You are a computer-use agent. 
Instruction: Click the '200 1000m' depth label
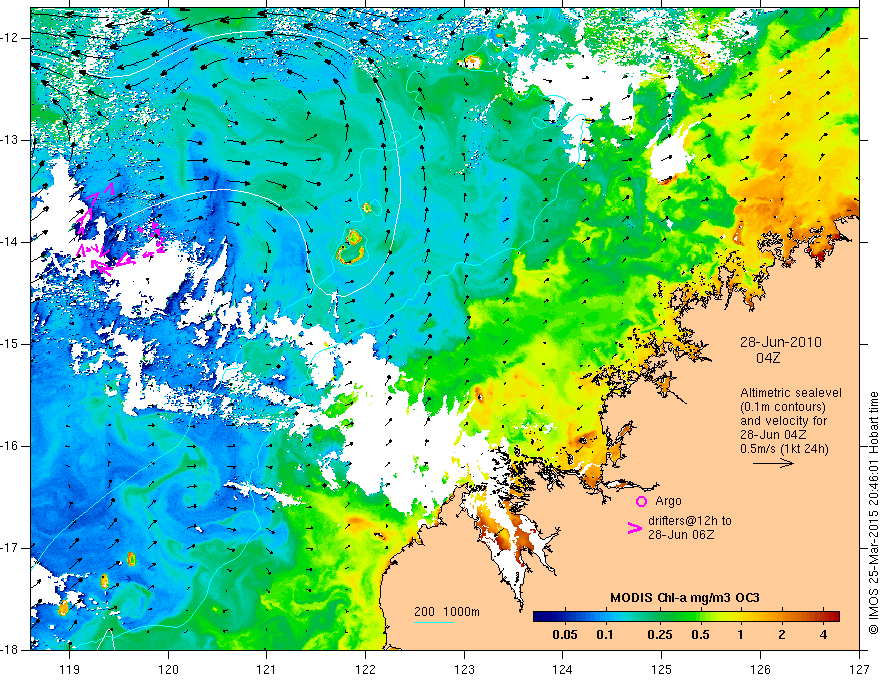(x=447, y=612)
